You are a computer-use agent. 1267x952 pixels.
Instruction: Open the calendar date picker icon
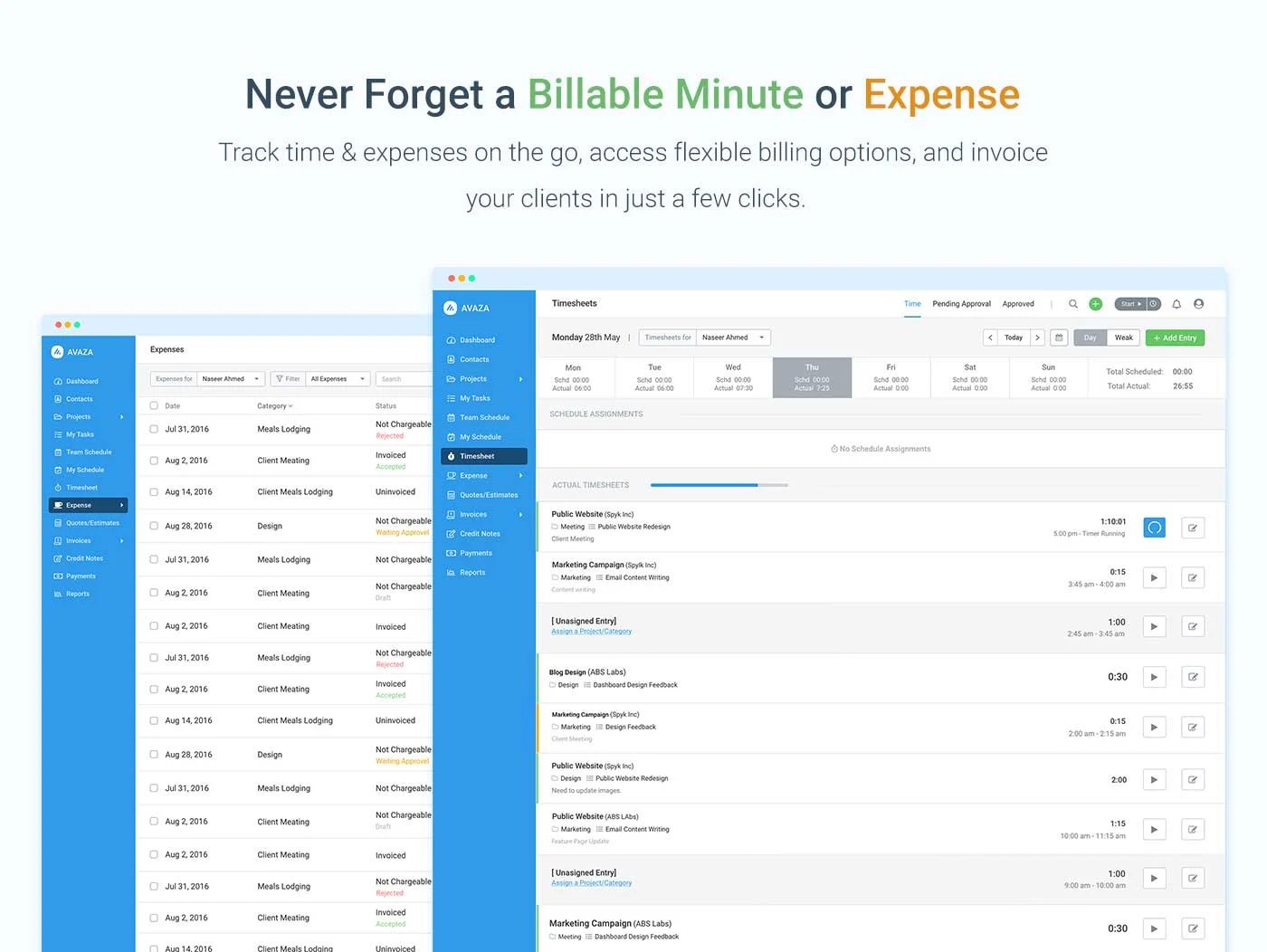tap(1059, 338)
